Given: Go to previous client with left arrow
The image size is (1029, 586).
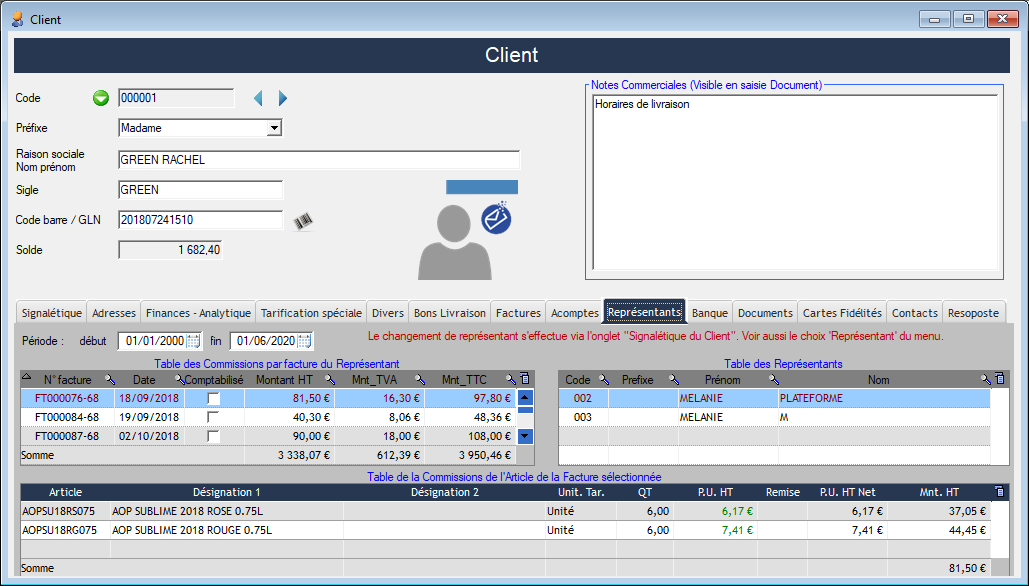Looking at the screenshot, I should 259,98.
